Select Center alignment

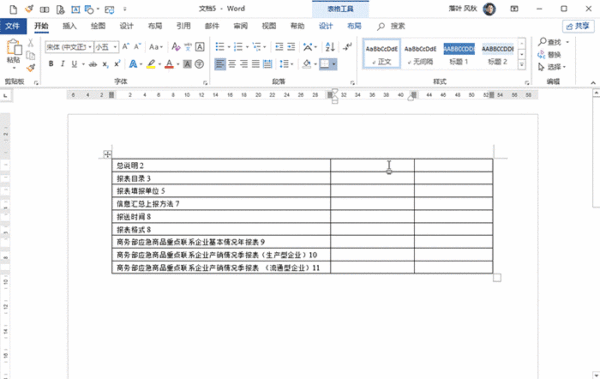point(232,64)
